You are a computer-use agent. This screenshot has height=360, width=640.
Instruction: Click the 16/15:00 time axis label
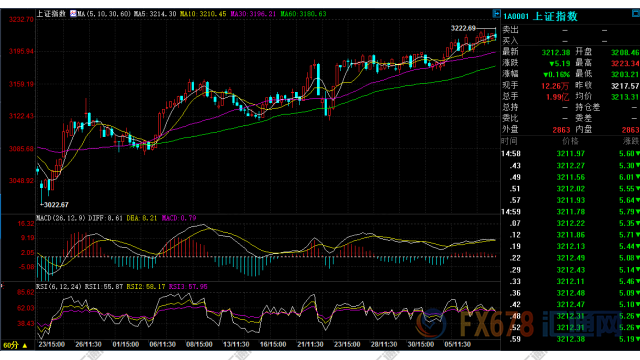[273, 344]
